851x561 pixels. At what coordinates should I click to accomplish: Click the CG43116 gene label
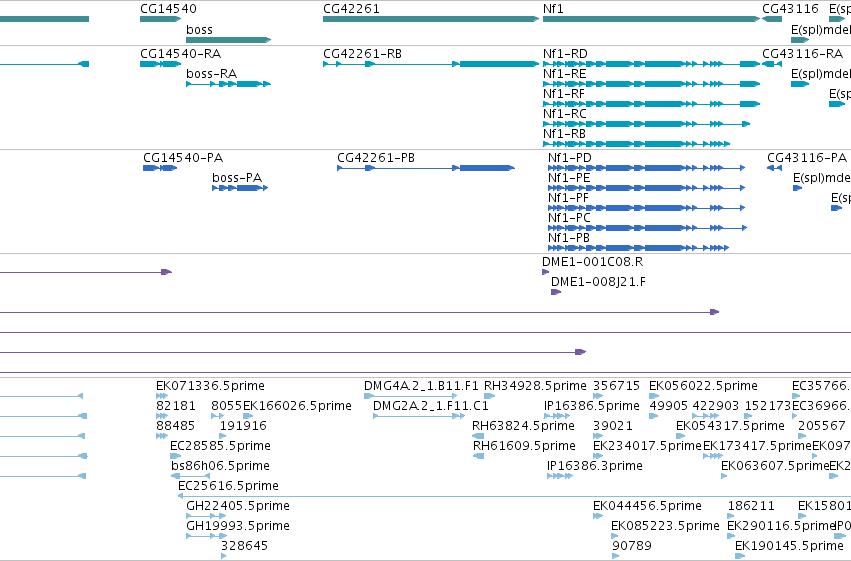[x=790, y=9]
